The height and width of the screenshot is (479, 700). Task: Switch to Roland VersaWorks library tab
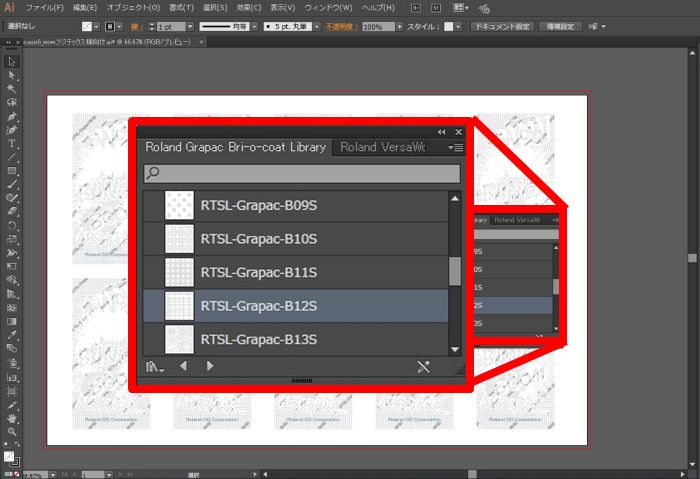point(383,147)
